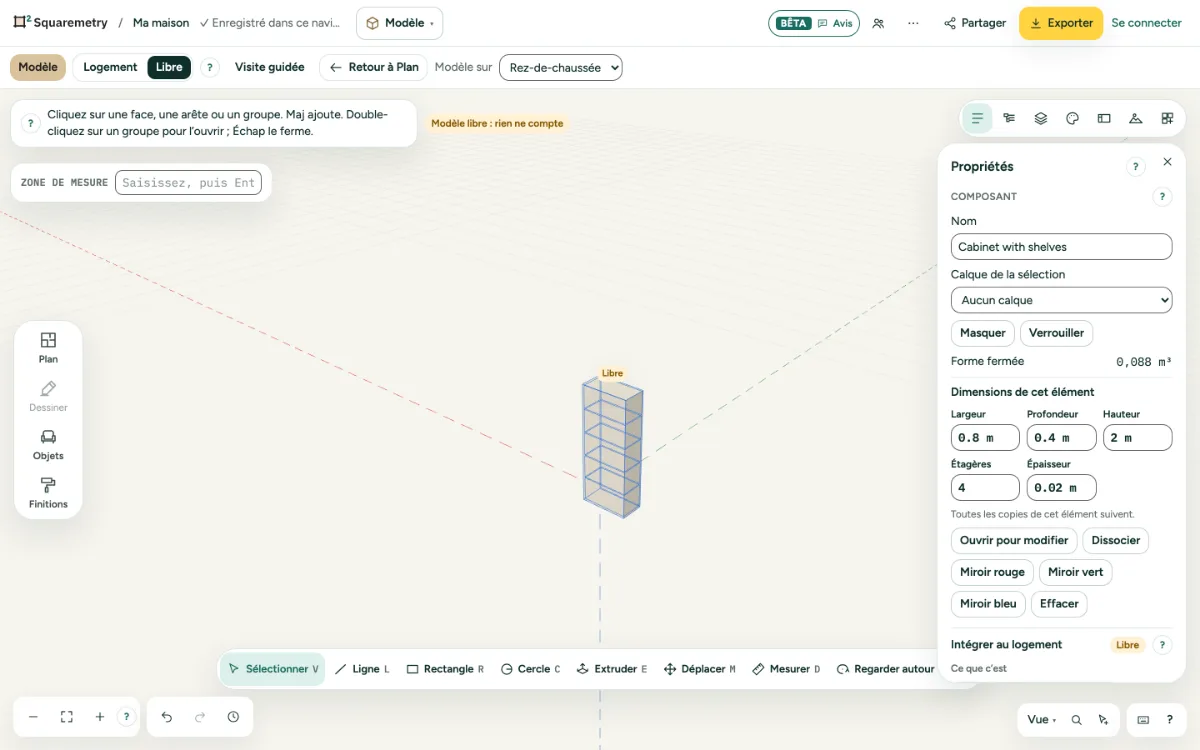This screenshot has width=1200, height=750.
Task: Click the Miroir rouge button
Action: [x=993, y=573]
